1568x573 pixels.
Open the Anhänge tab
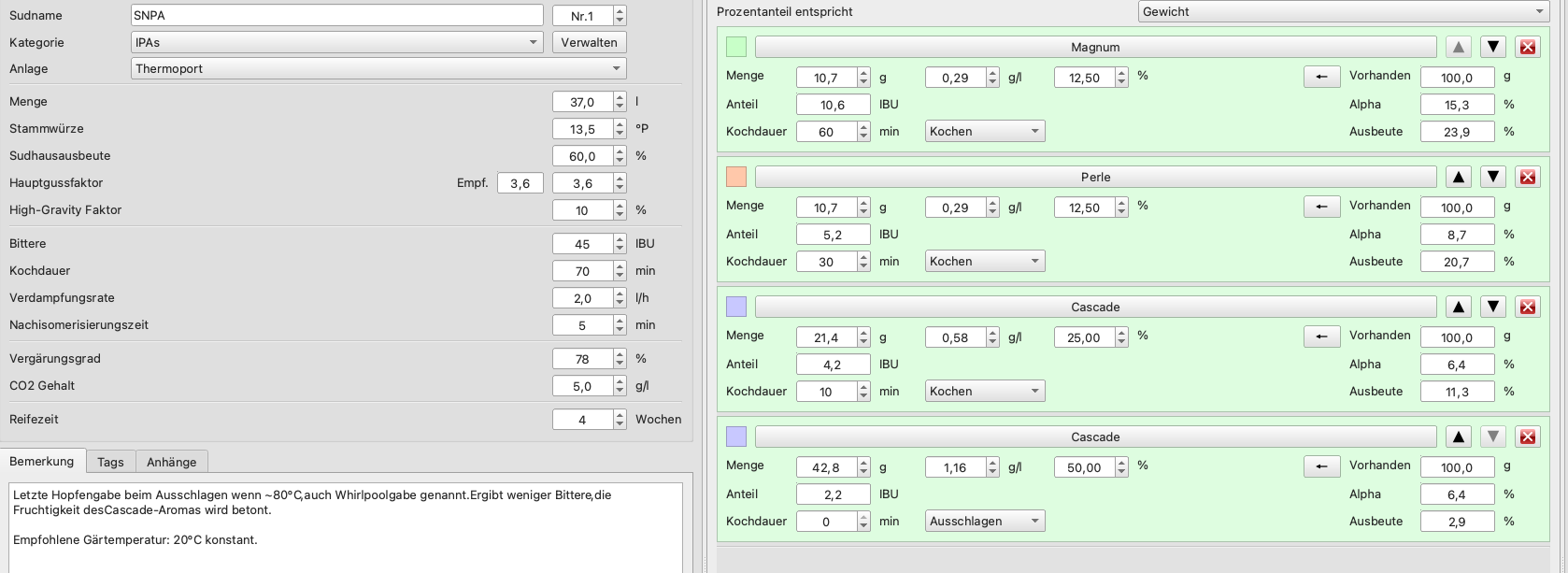(x=172, y=462)
